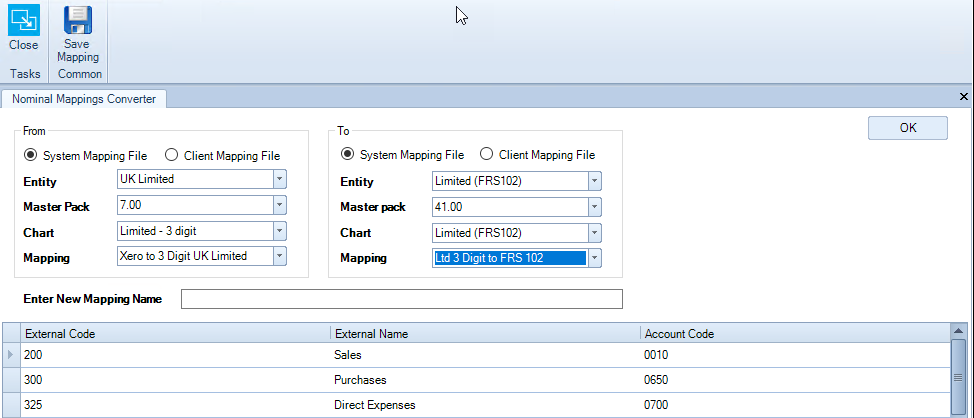Close the Nominal Mappings Converter tab with the X
The image size is (974, 418).
[x=964, y=96]
